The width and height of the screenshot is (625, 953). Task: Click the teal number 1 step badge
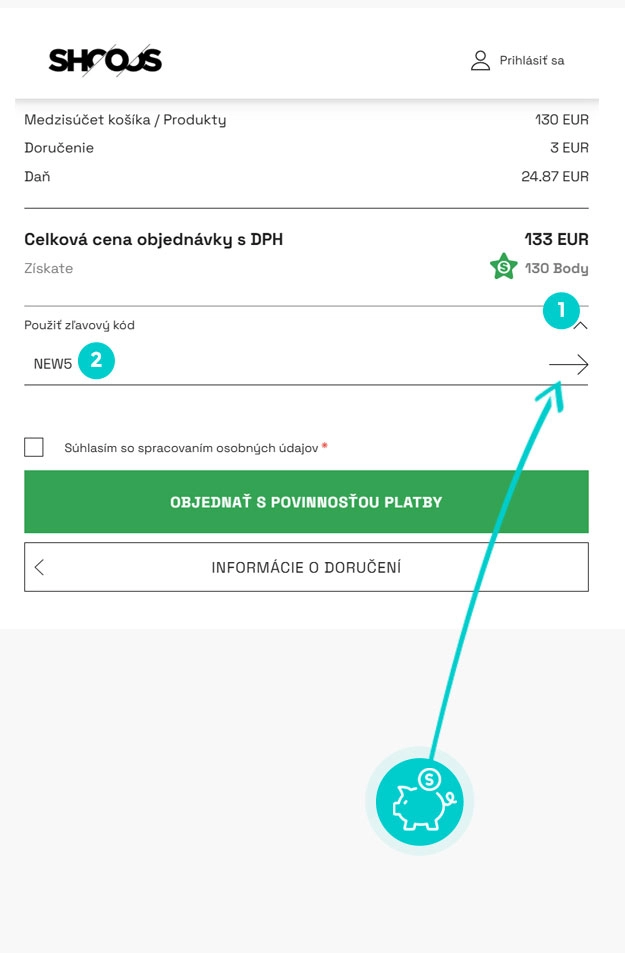(561, 310)
